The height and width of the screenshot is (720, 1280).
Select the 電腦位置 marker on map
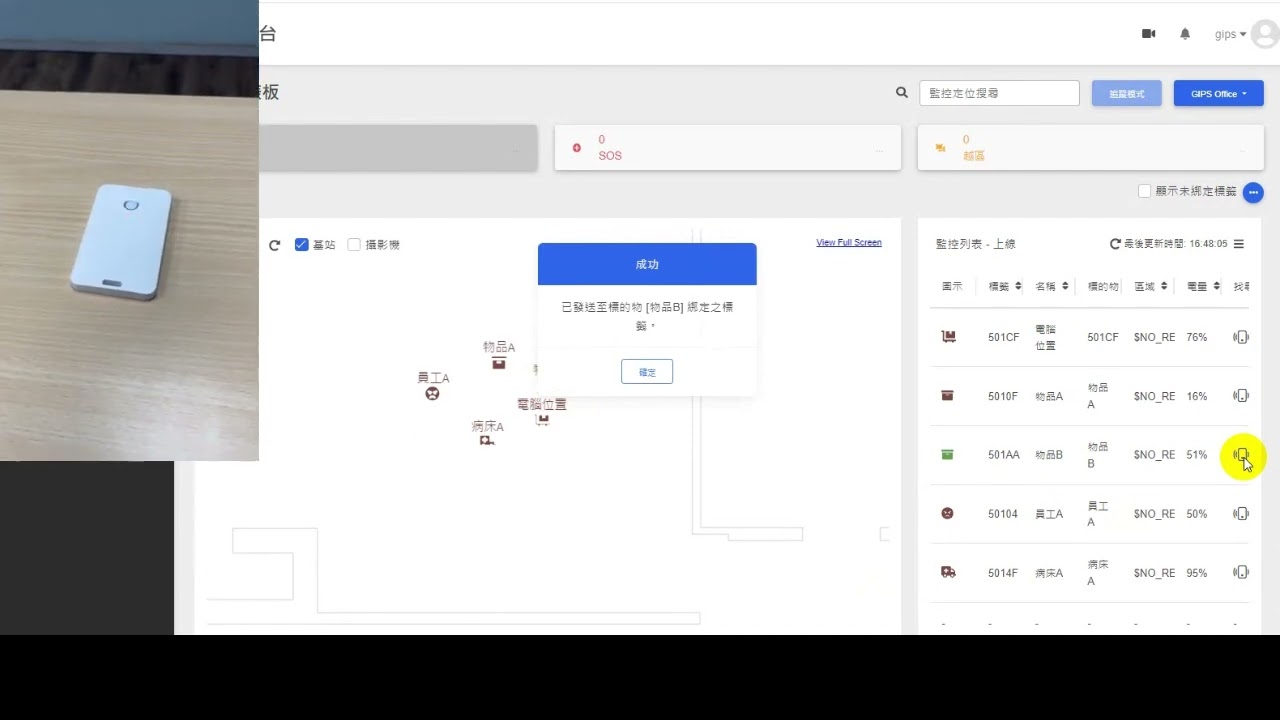(542, 420)
